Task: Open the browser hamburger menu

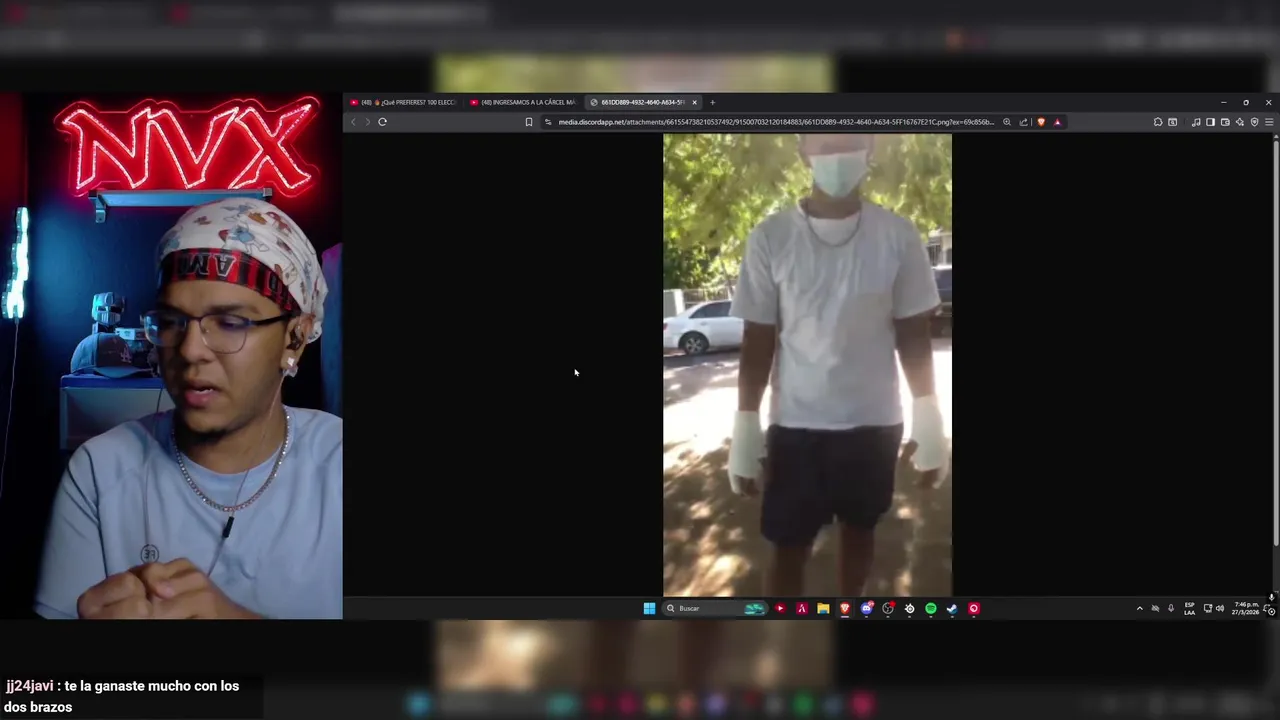Action: (1269, 122)
